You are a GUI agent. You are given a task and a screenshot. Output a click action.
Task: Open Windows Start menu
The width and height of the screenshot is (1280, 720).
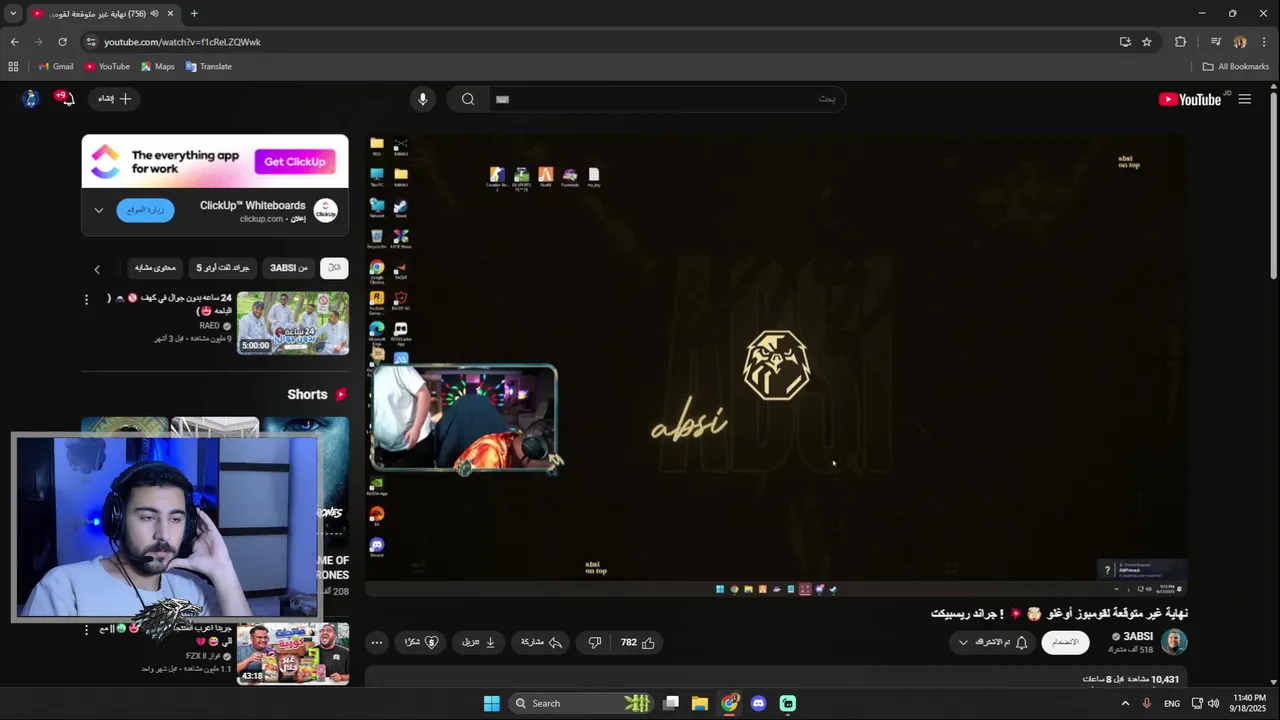point(491,703)
